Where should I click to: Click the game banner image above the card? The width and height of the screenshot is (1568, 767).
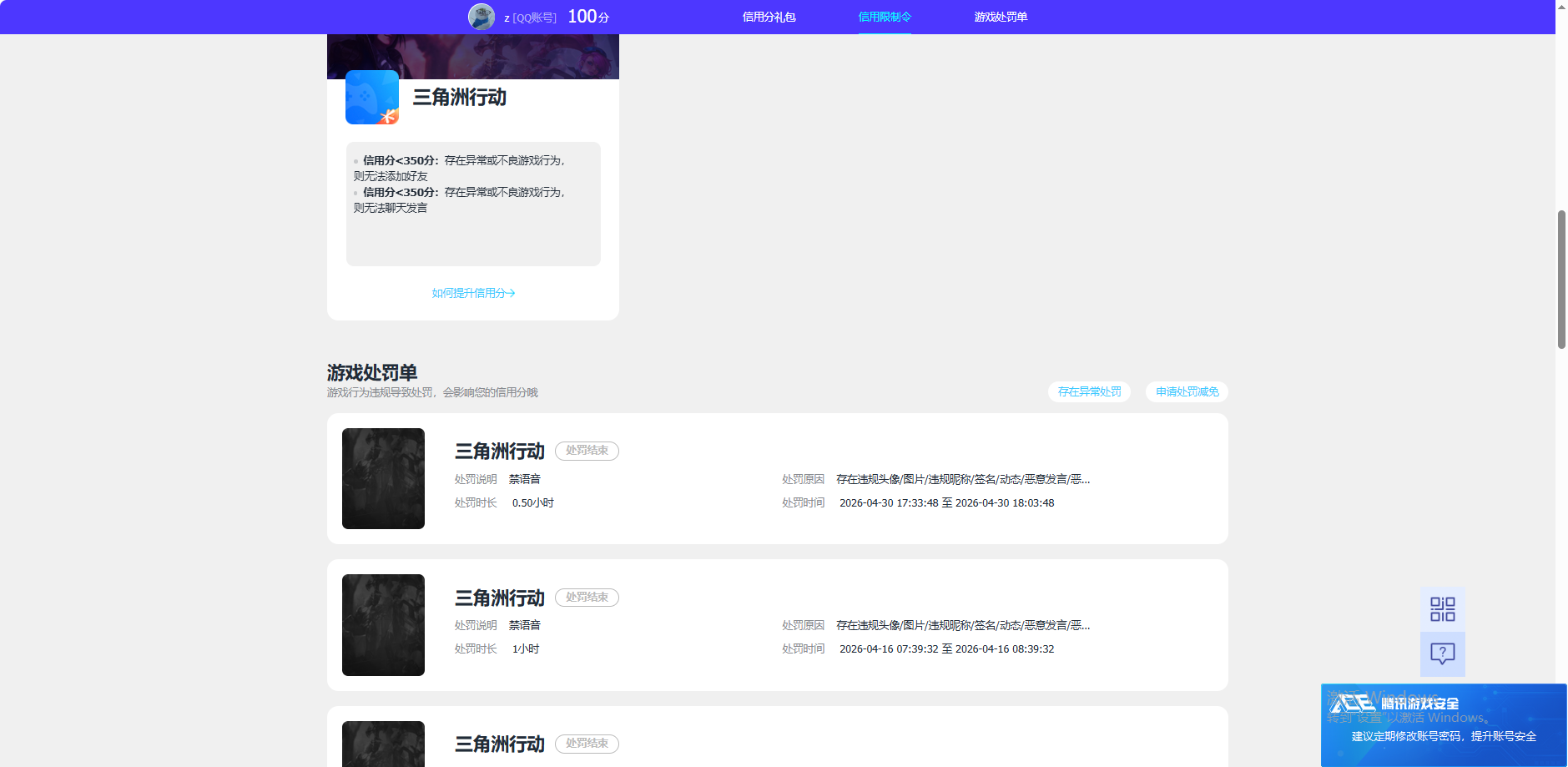pyautogui.click(x=473, y=57)
